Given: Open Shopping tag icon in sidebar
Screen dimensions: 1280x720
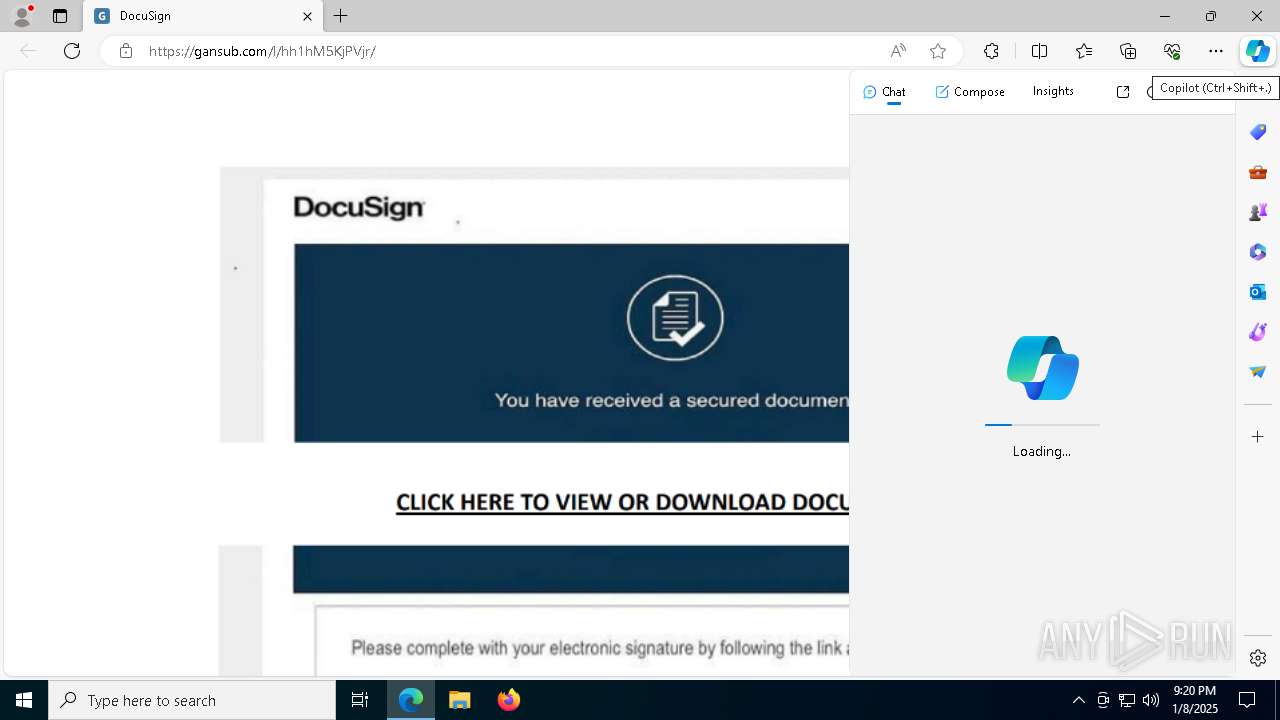Looking at the screenshot, I should 1258,132.
